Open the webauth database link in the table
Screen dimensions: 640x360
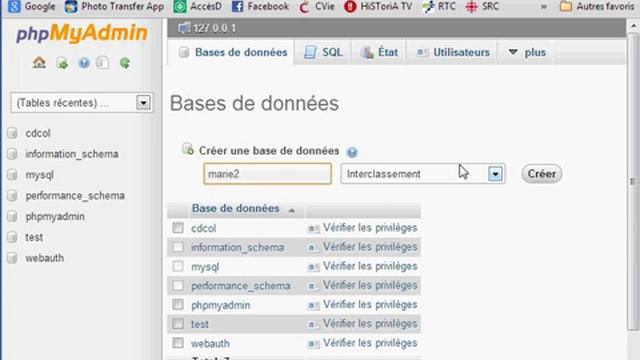210,344
